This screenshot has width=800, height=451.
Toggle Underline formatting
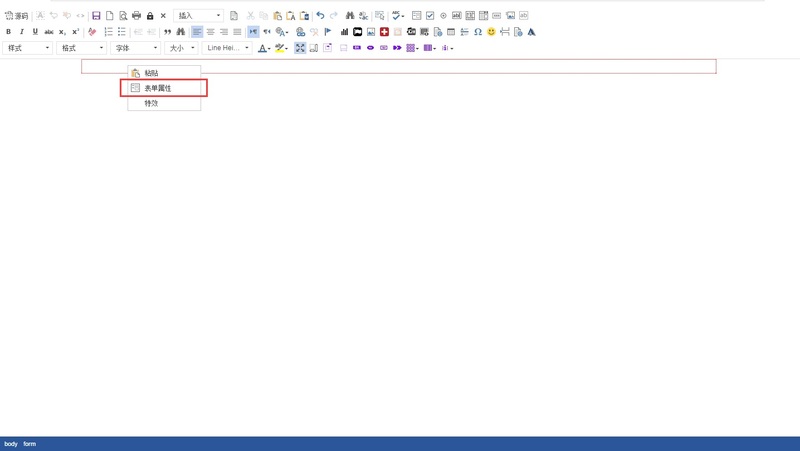35,32
